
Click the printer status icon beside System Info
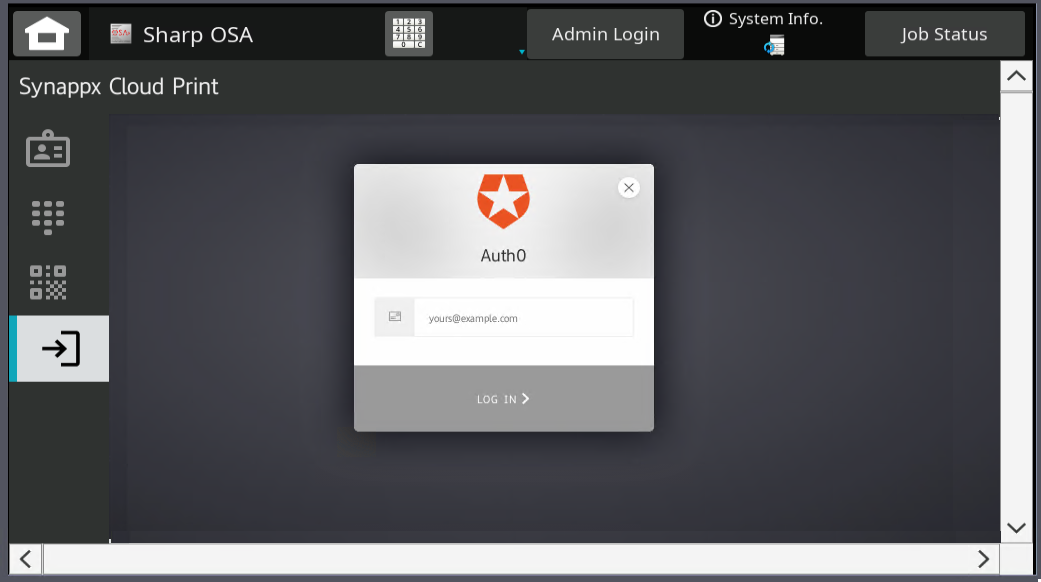pos(773,45)
